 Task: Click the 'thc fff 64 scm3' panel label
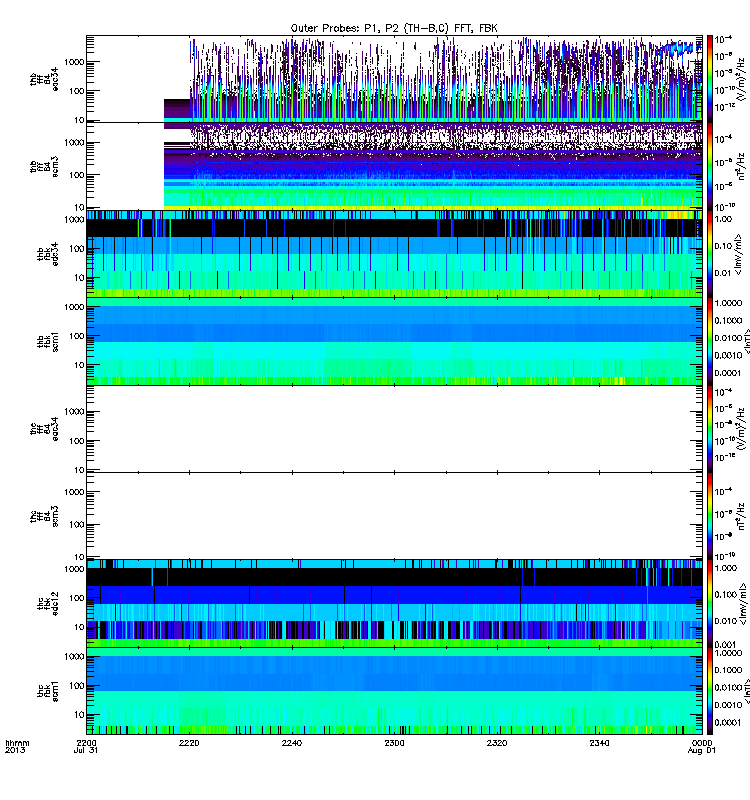click(44, 516)
